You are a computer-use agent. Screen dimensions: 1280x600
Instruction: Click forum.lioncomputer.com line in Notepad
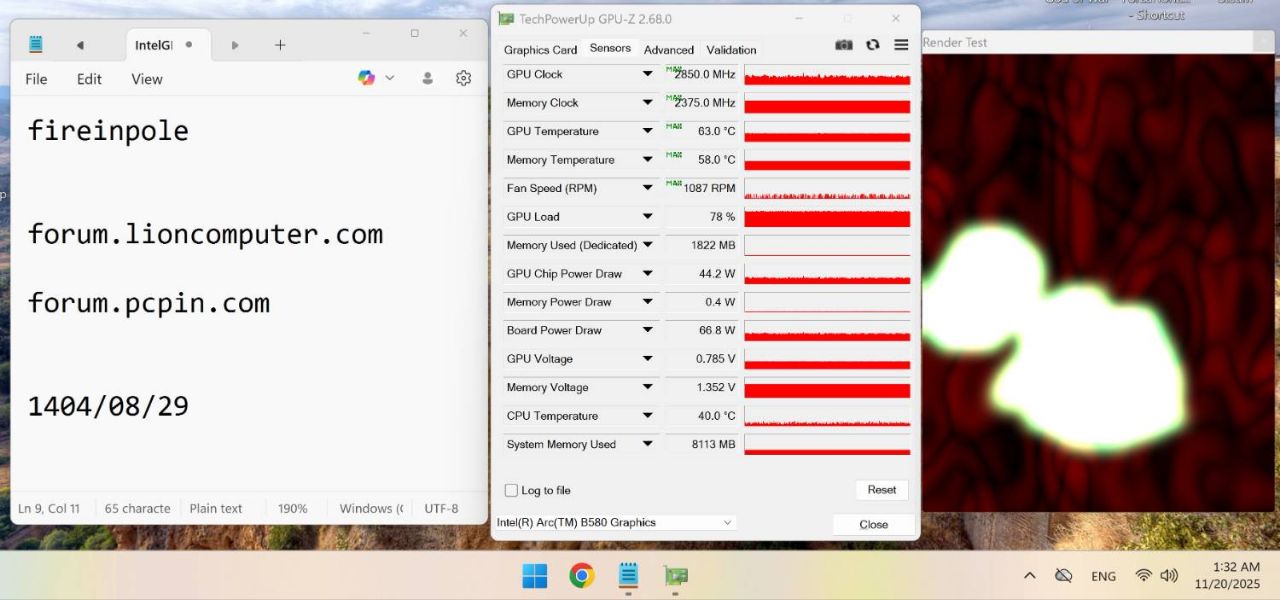[205, 234]
